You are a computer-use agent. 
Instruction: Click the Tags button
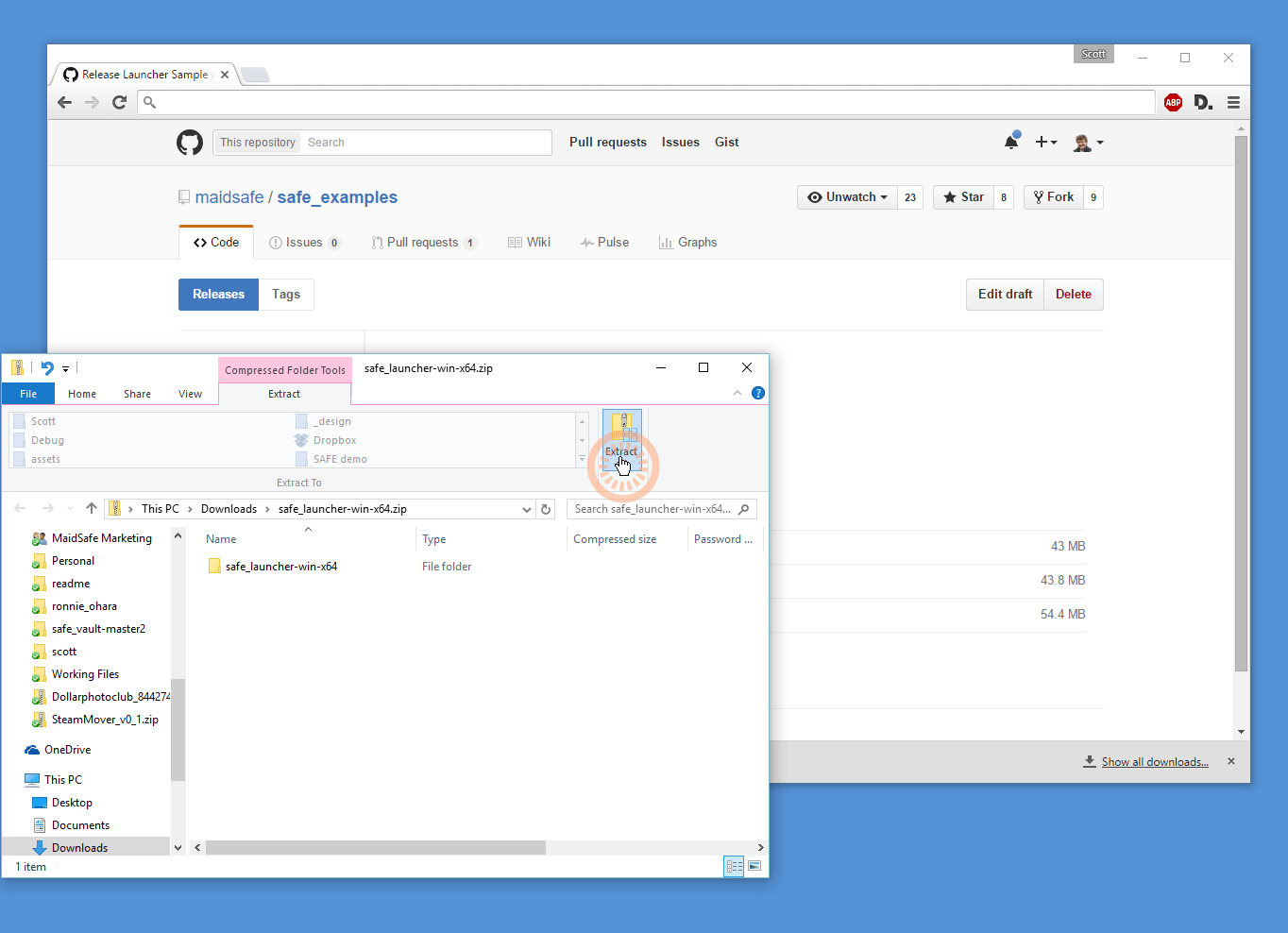[x=286, y=295]
